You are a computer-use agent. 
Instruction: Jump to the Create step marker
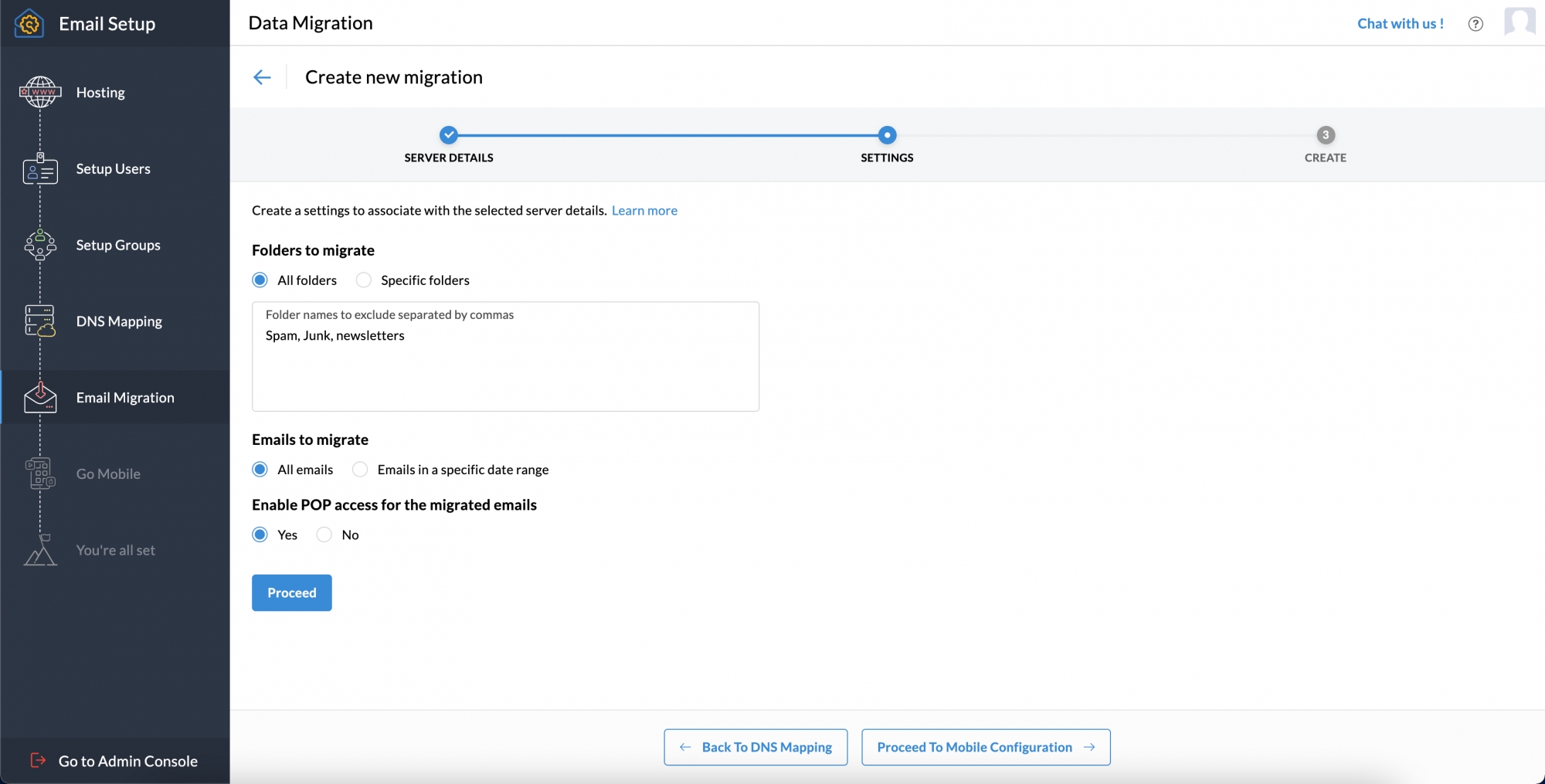point(1325,135)
